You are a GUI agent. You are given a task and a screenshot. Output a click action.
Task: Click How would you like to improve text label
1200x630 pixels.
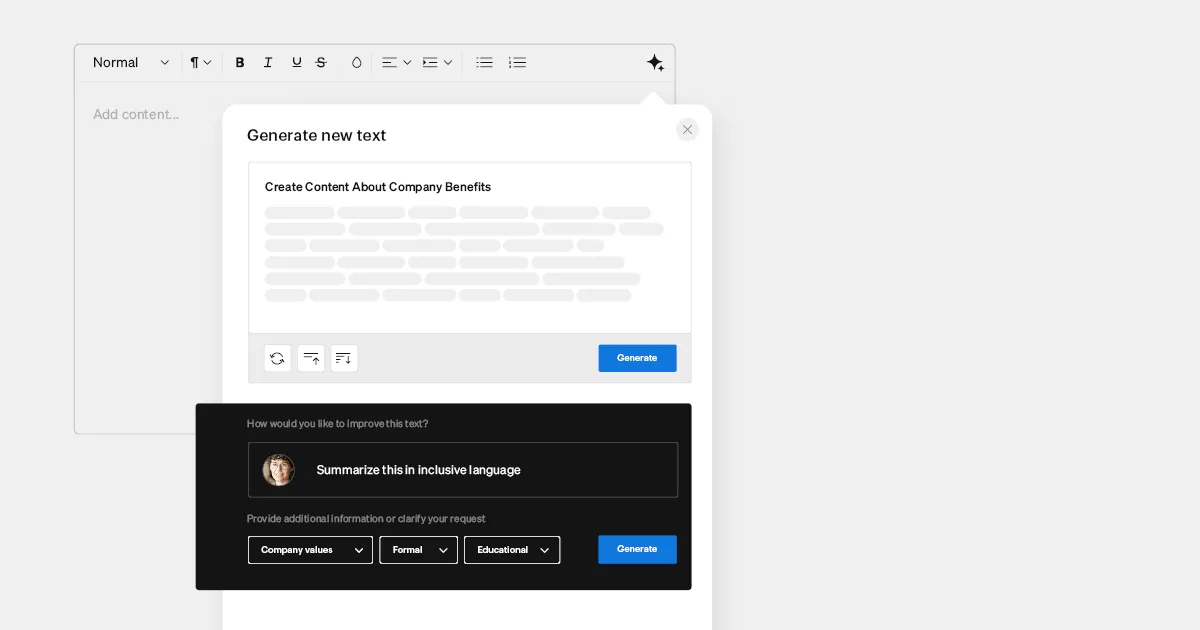coord(337,424)
